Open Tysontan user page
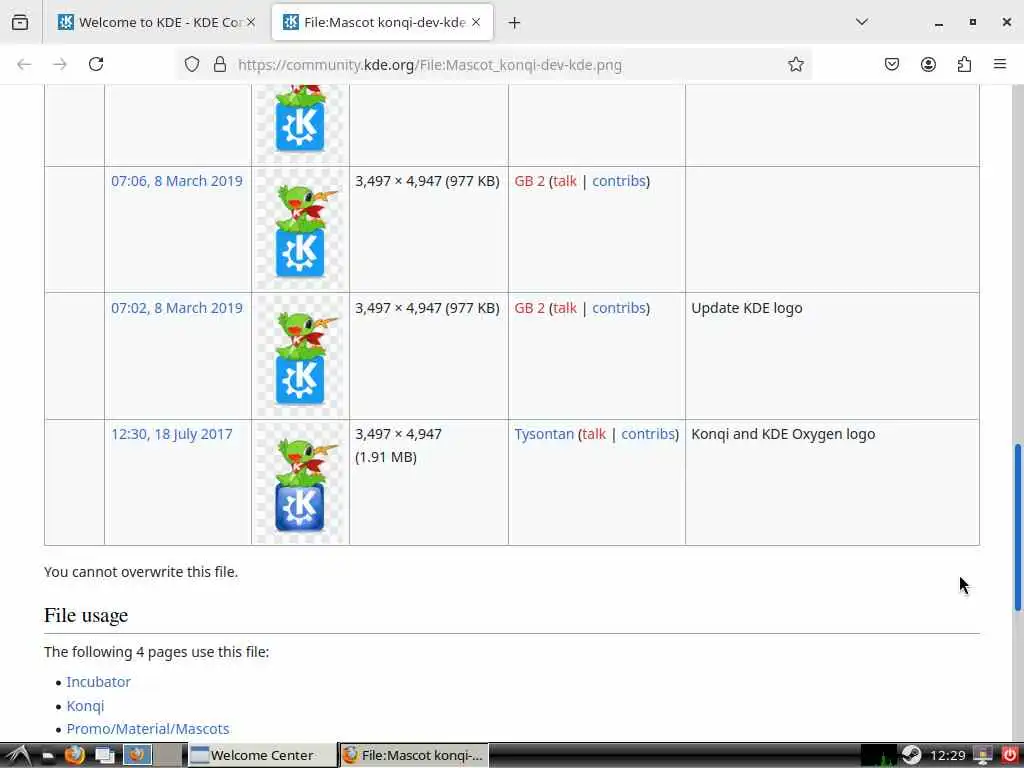The image size is (1024, 768). [544, 434]
